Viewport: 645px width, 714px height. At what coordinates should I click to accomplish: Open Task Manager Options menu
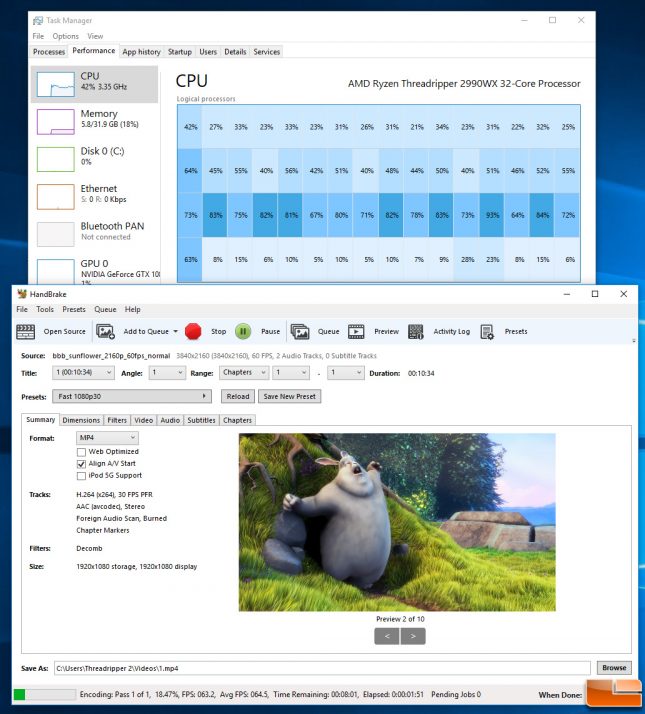[x=66, y=36]
